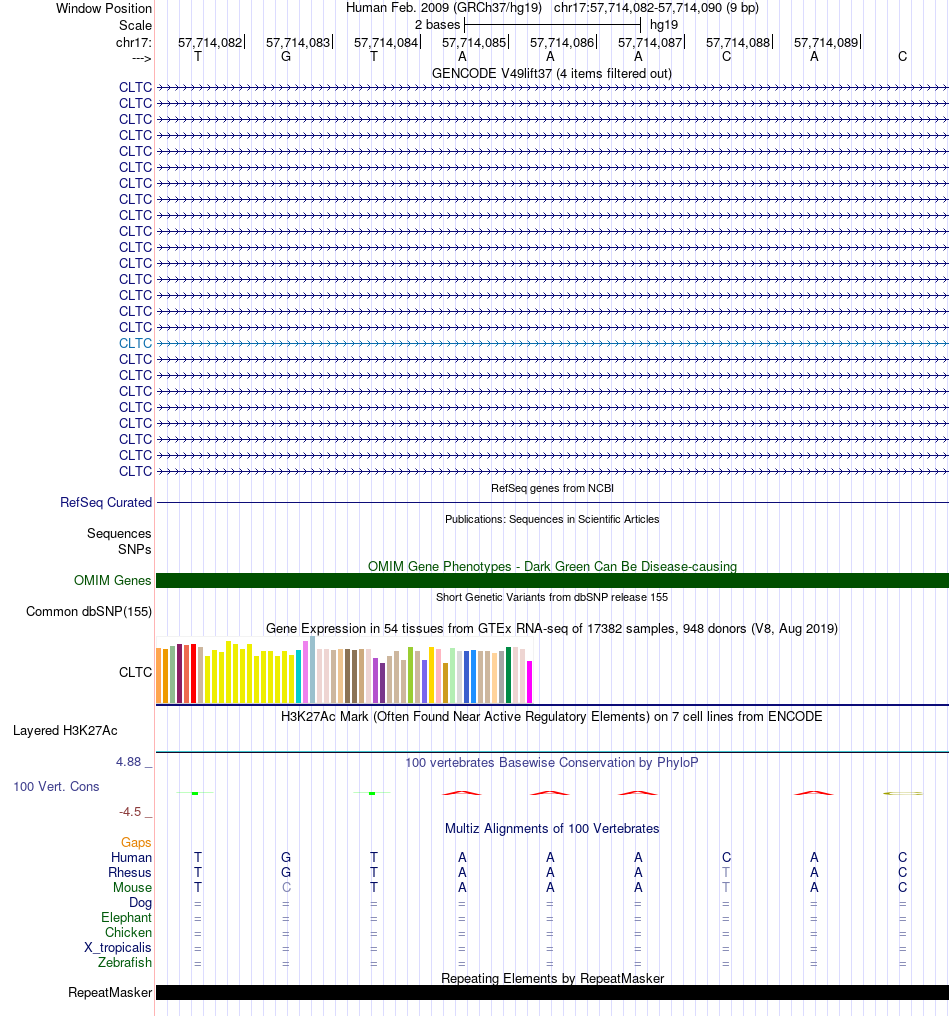
Task: Click the orange Gaps label
Action: (136, 842)
